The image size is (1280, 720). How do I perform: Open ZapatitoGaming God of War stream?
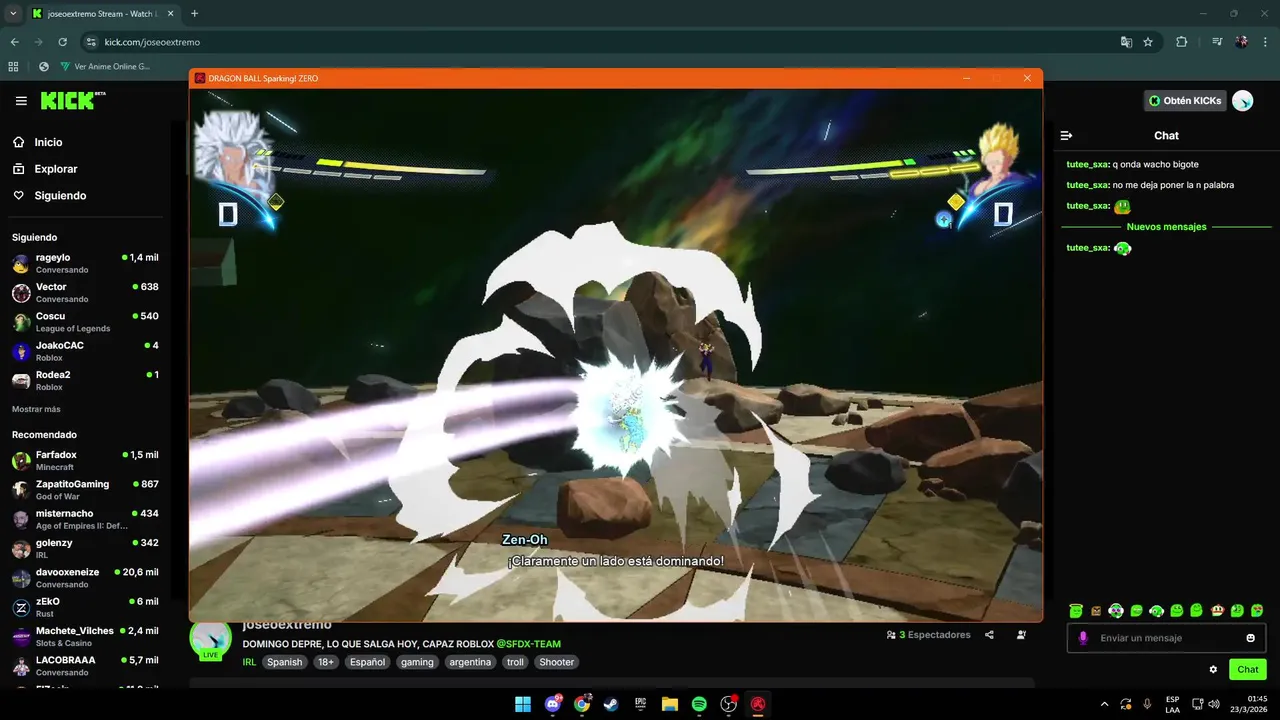coord(85,489)
